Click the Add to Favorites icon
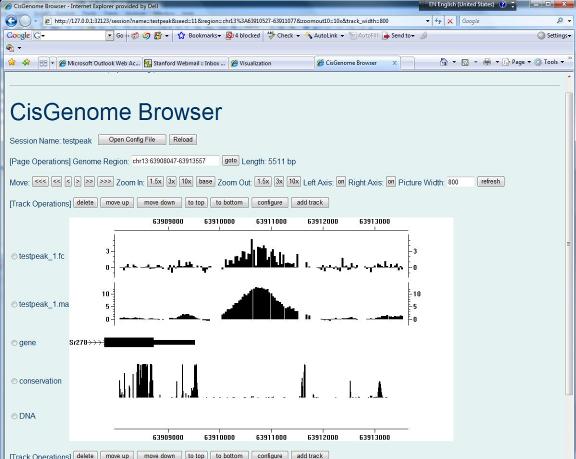Viewport: 576px width, 459px height. click(26, 62)
